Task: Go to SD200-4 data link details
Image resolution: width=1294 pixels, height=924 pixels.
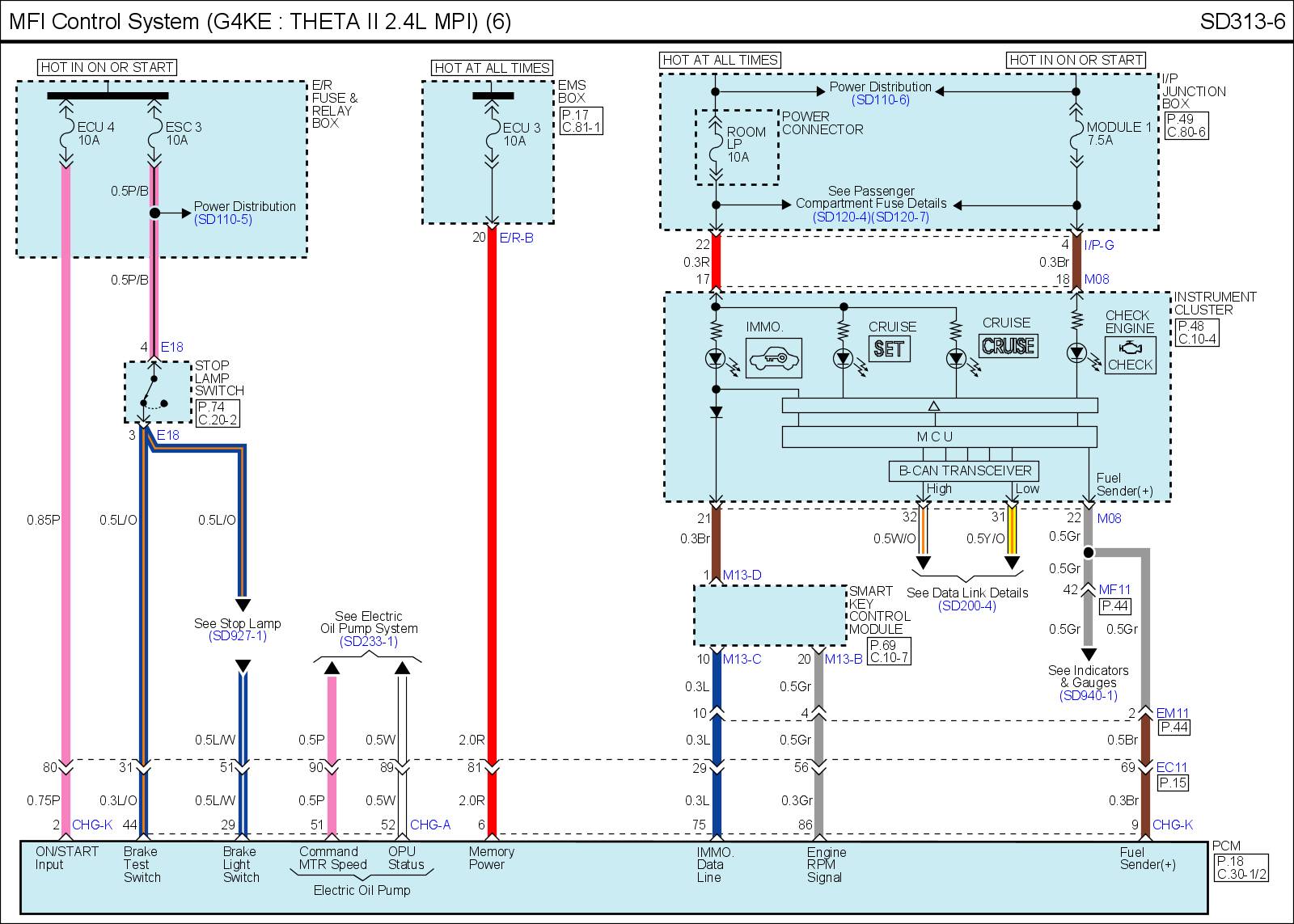Action: pyautogui.click(x=966, y=606)
